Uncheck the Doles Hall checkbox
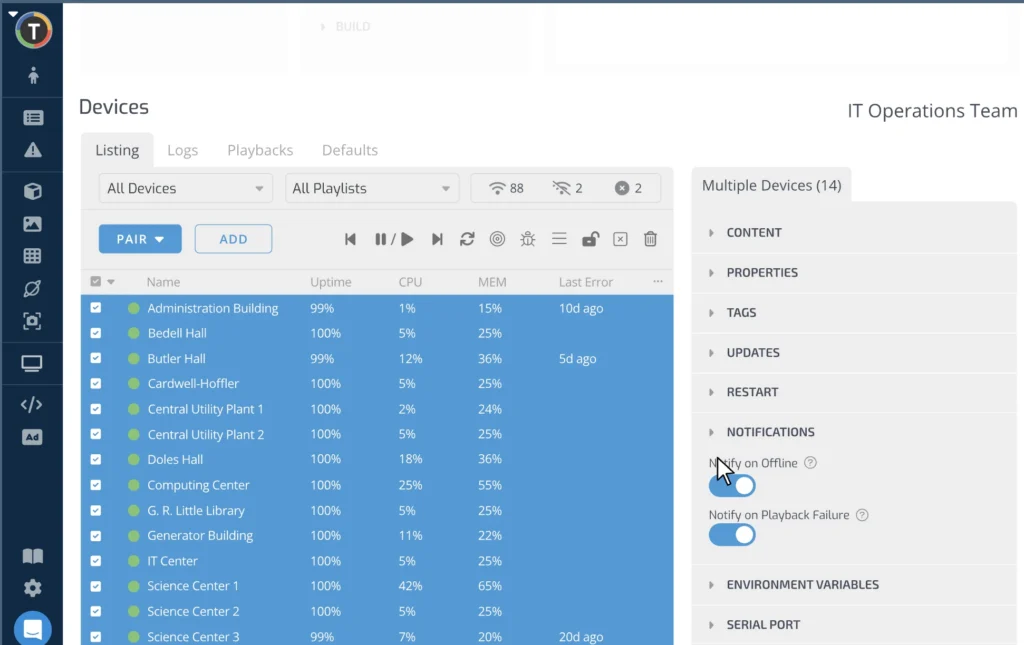 [x=96, y=459]
